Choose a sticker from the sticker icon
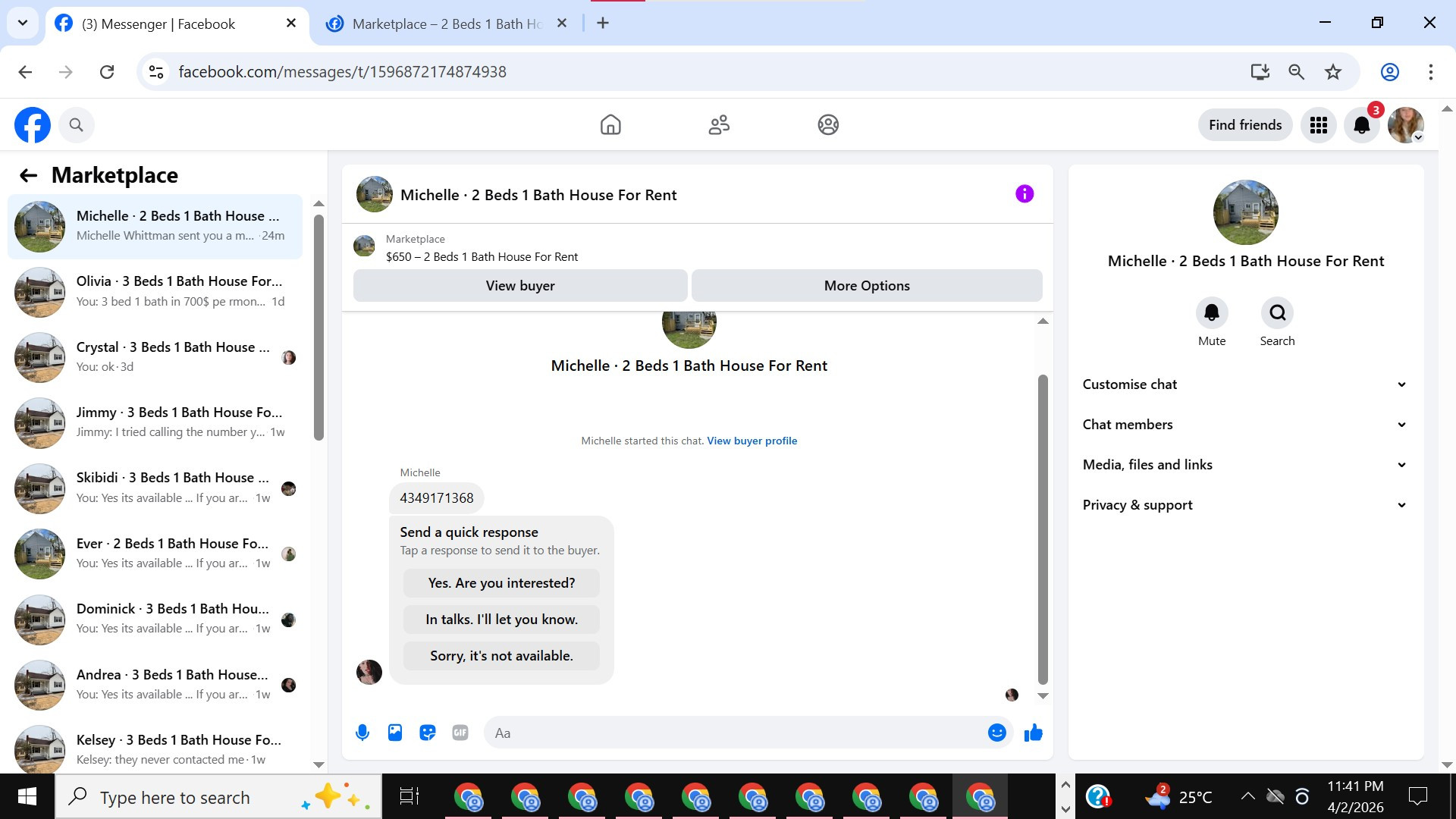This screenshot has height=819, width=1456. pos(428,733)
